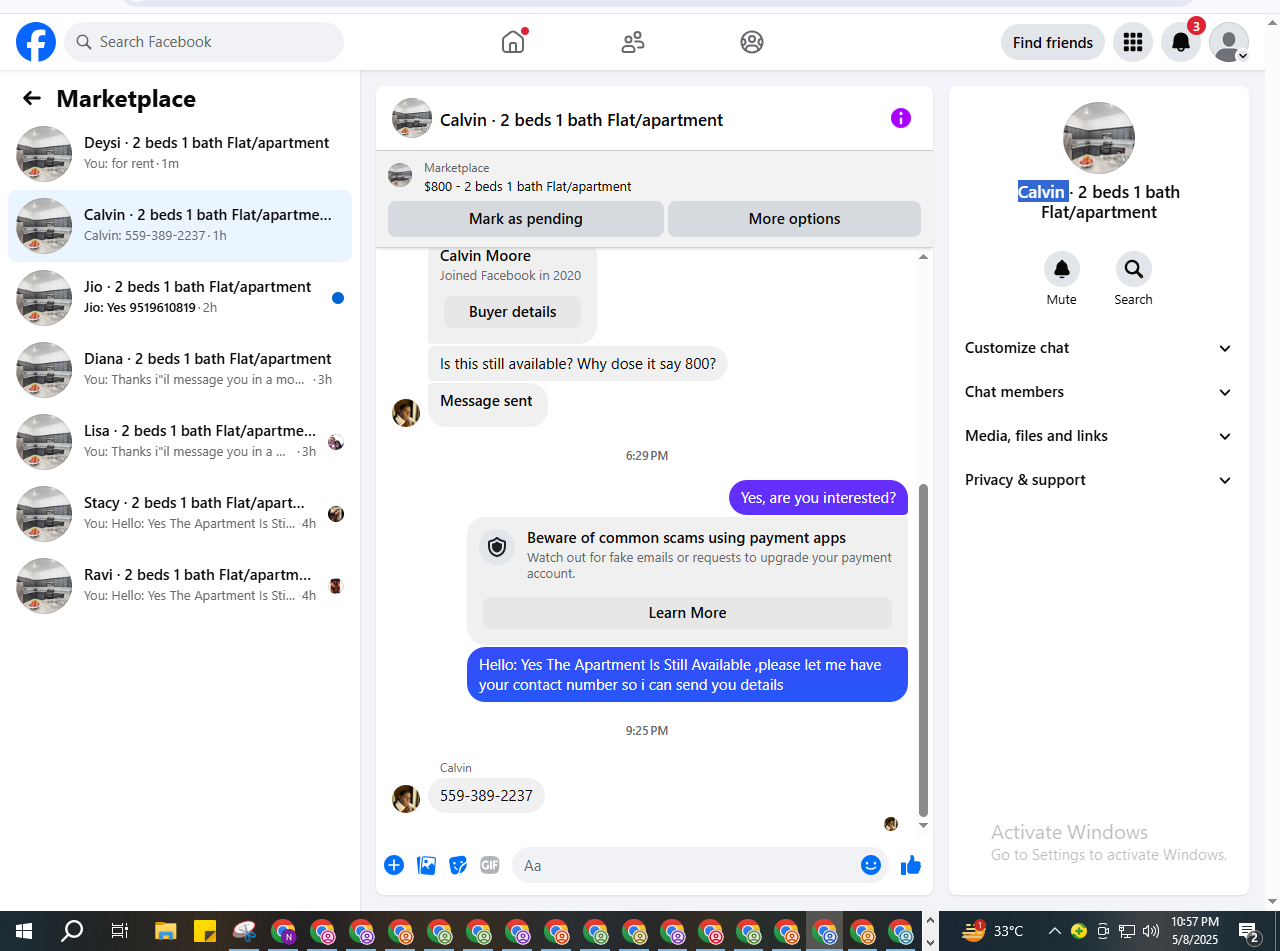Mute this conversation with the bell icon
The width and height of the screenshot is (1280, 951).
pos(1062,269)
